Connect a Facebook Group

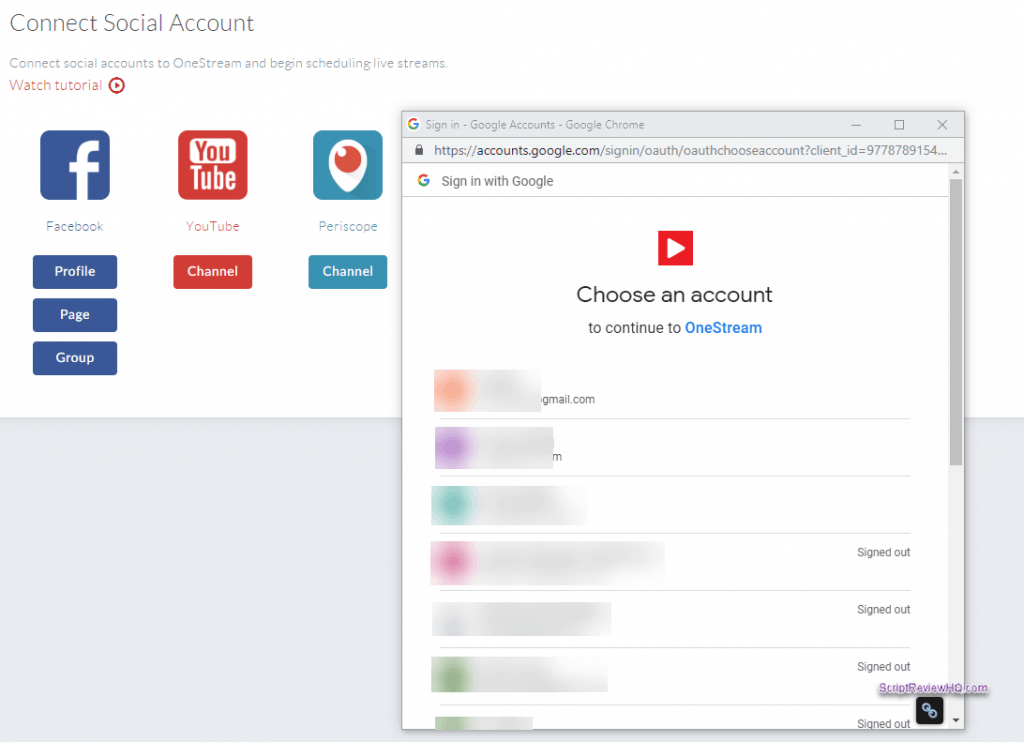pyautogui.click(x=75, y=358)
